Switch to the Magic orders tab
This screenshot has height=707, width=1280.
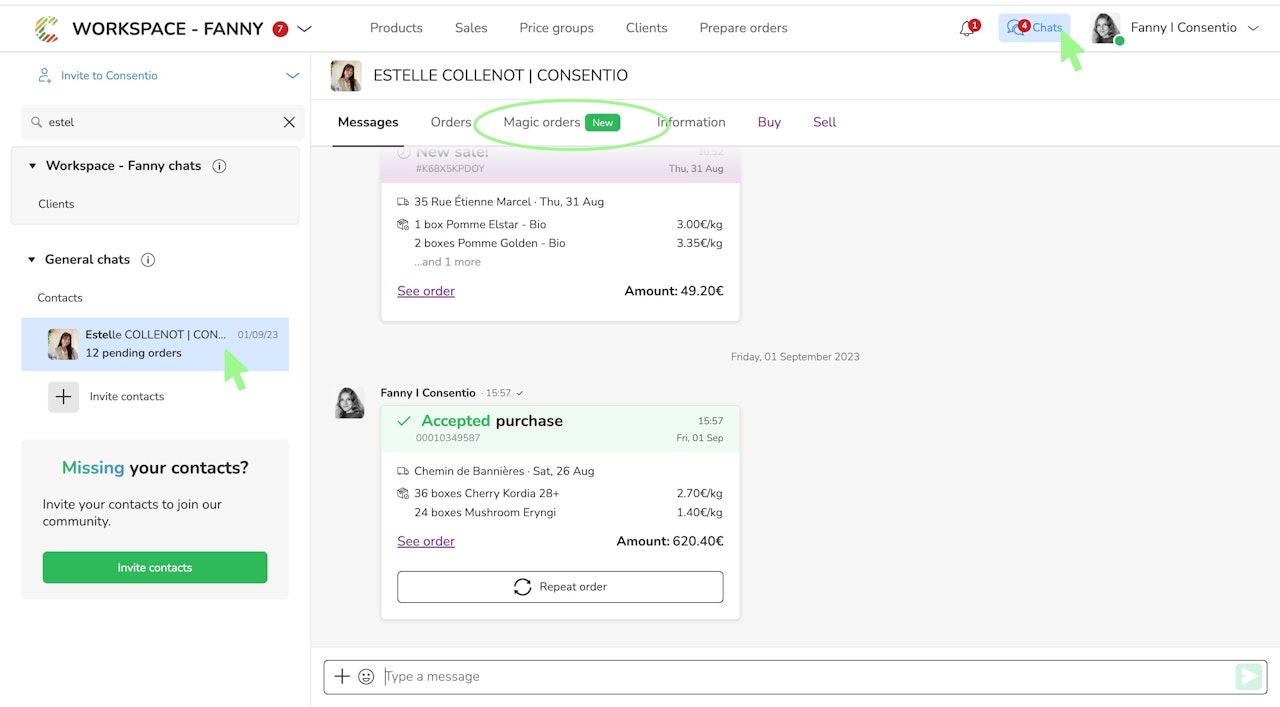point(562,122)
